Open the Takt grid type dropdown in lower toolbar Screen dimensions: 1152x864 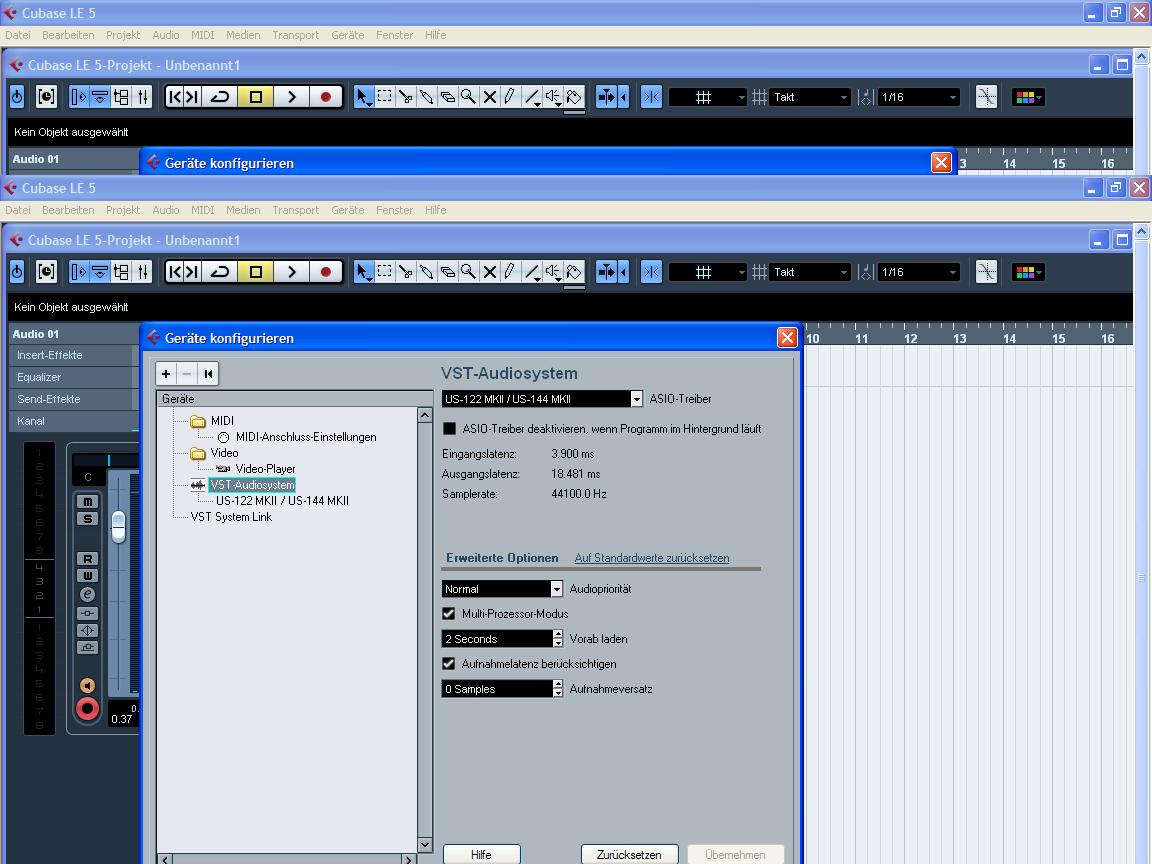pos(810,272)
